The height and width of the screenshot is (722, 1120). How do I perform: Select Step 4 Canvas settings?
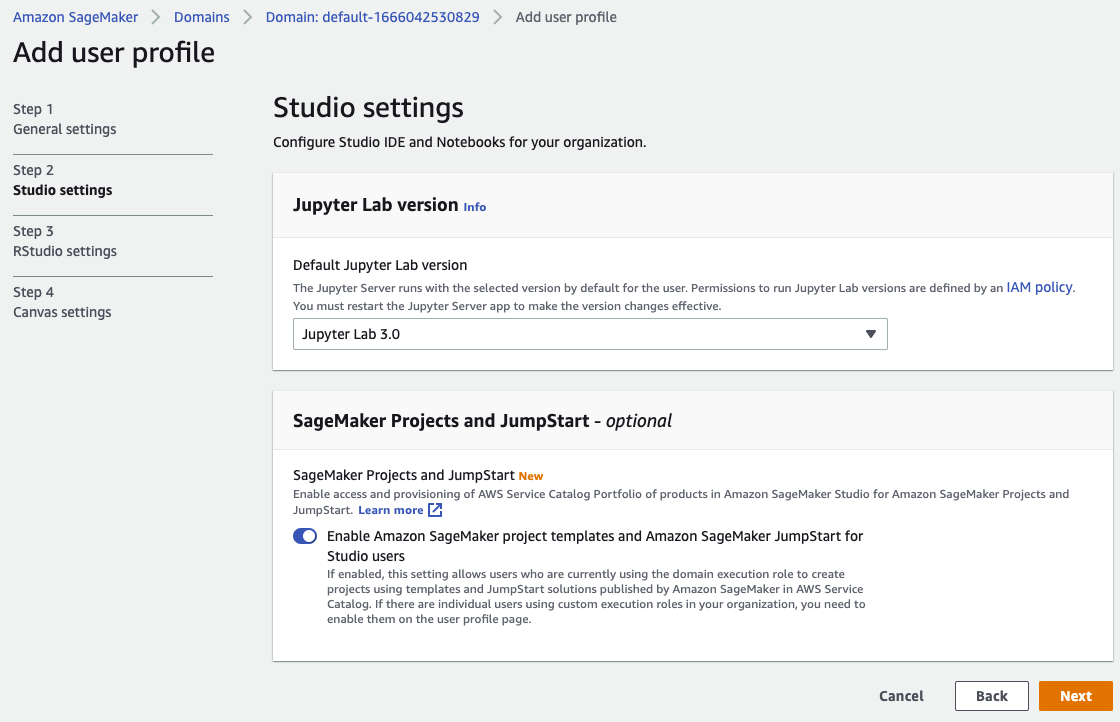(62, 302)
